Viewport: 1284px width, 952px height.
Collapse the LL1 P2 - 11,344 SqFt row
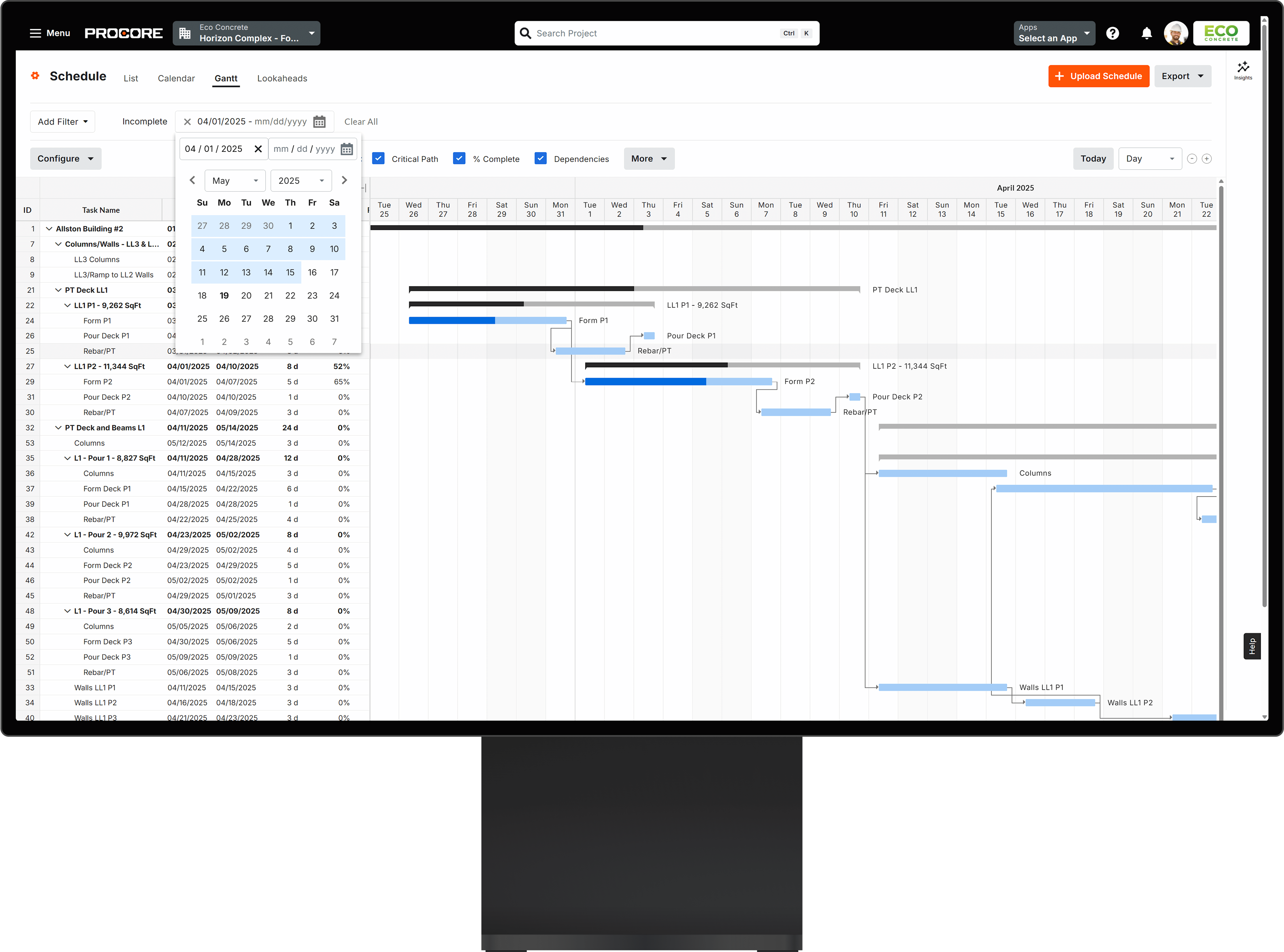67,366
